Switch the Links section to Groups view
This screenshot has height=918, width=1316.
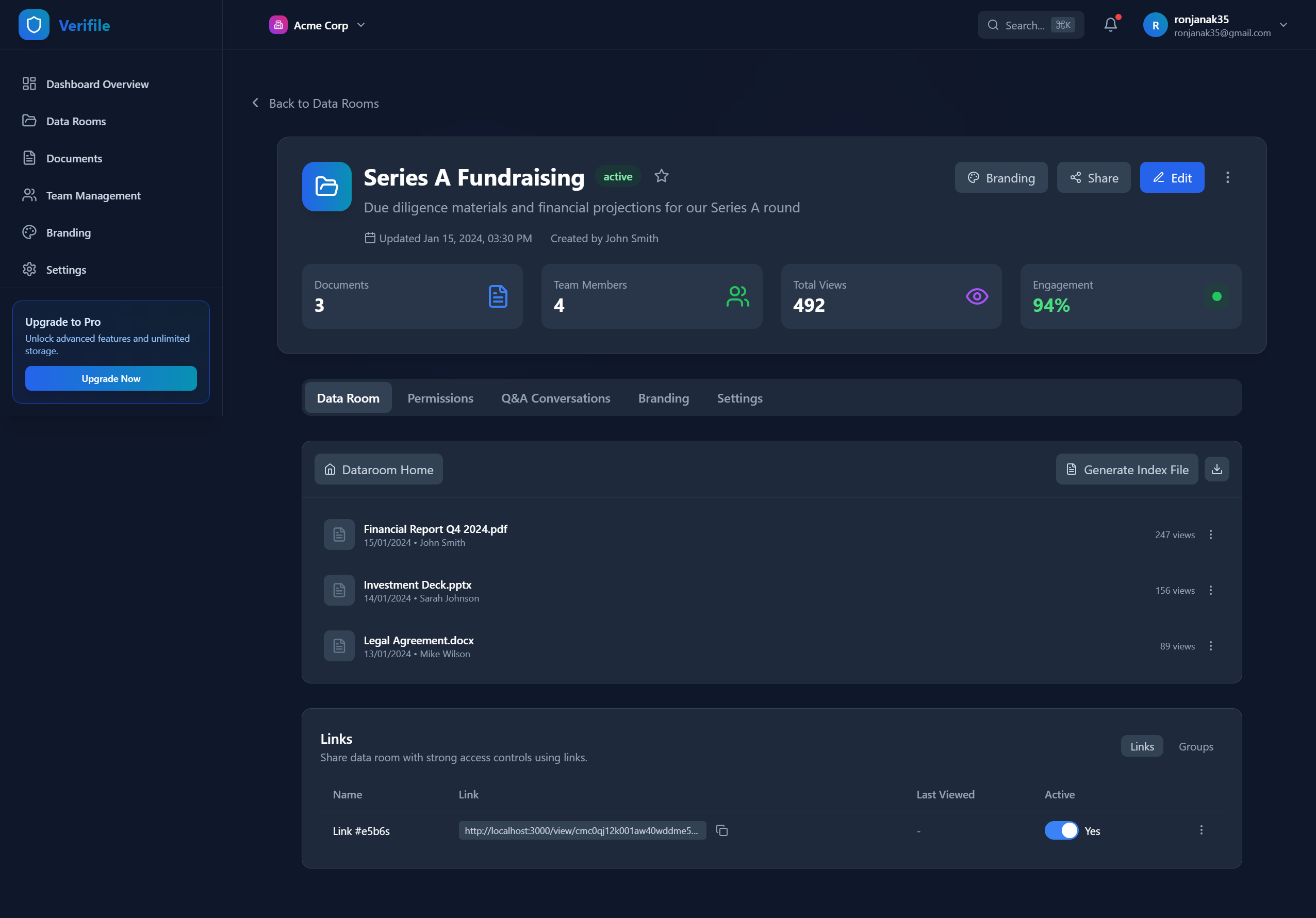coord(1196,746)
